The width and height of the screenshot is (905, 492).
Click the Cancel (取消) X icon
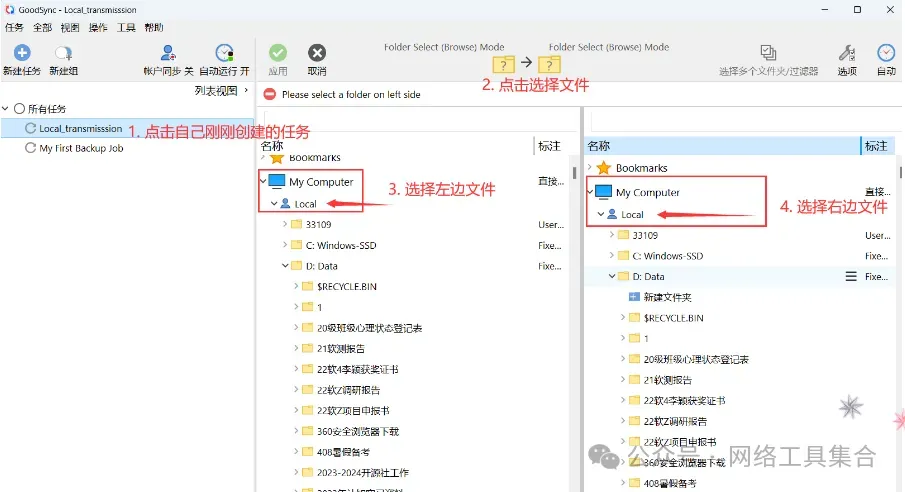tap(317, 53)
